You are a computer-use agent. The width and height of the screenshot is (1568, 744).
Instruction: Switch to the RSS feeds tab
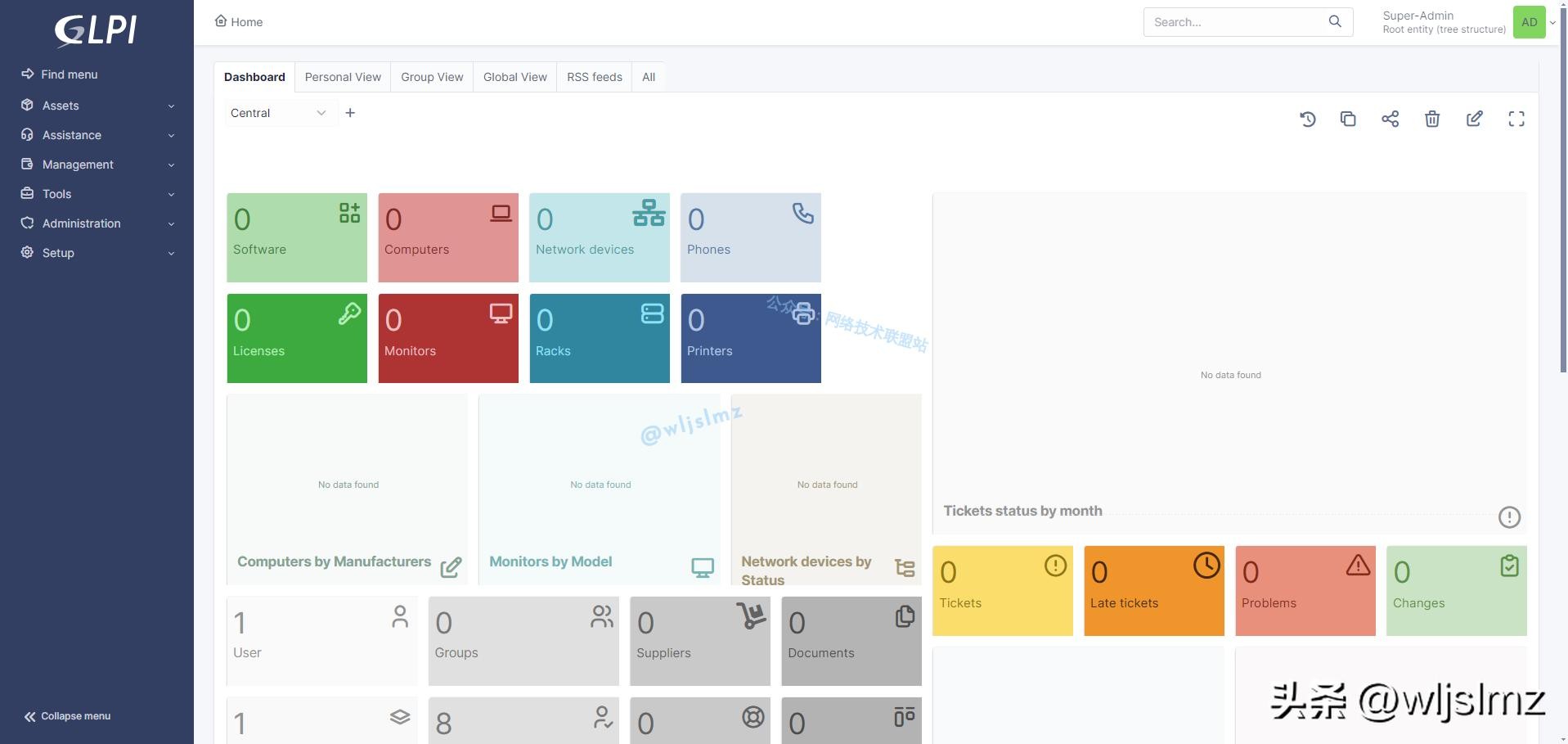(594, 77)
